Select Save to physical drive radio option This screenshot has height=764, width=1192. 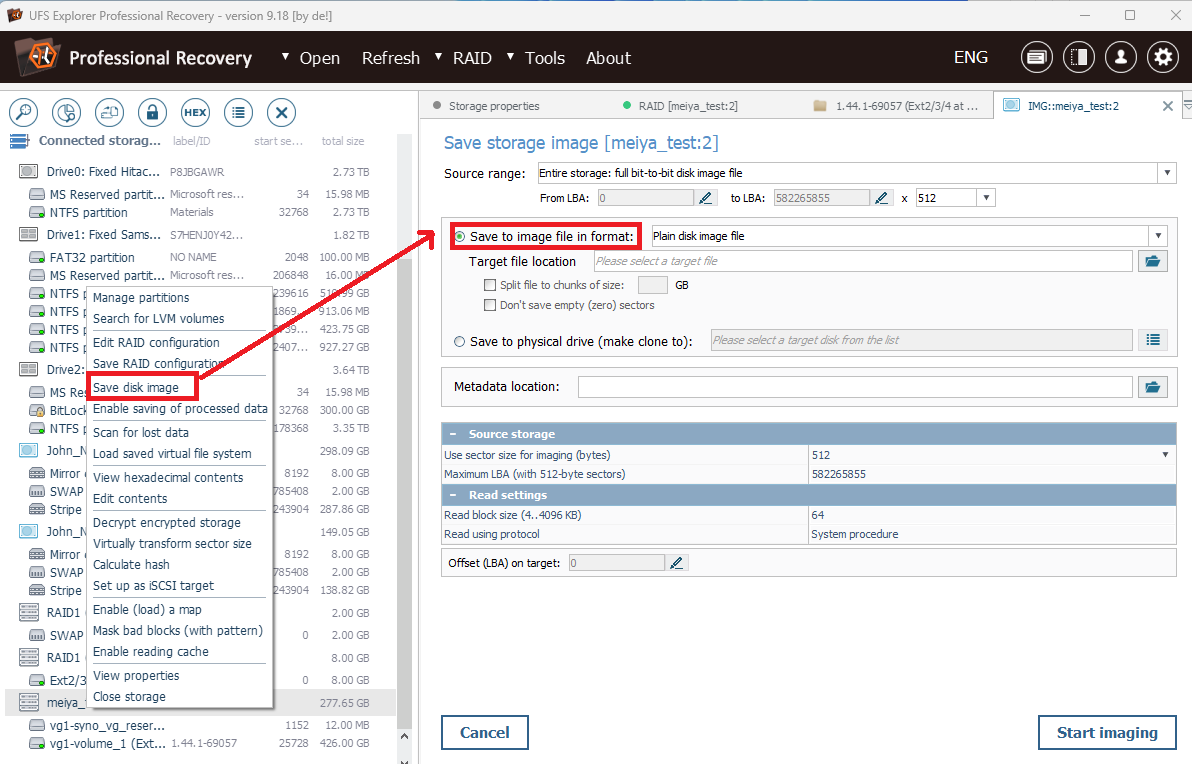click(460, 341)
